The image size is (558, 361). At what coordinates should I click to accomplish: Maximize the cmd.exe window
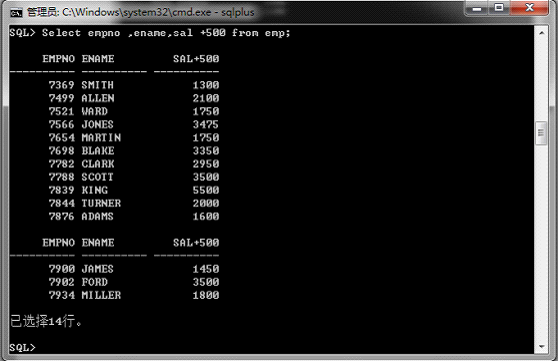[499, 8]
